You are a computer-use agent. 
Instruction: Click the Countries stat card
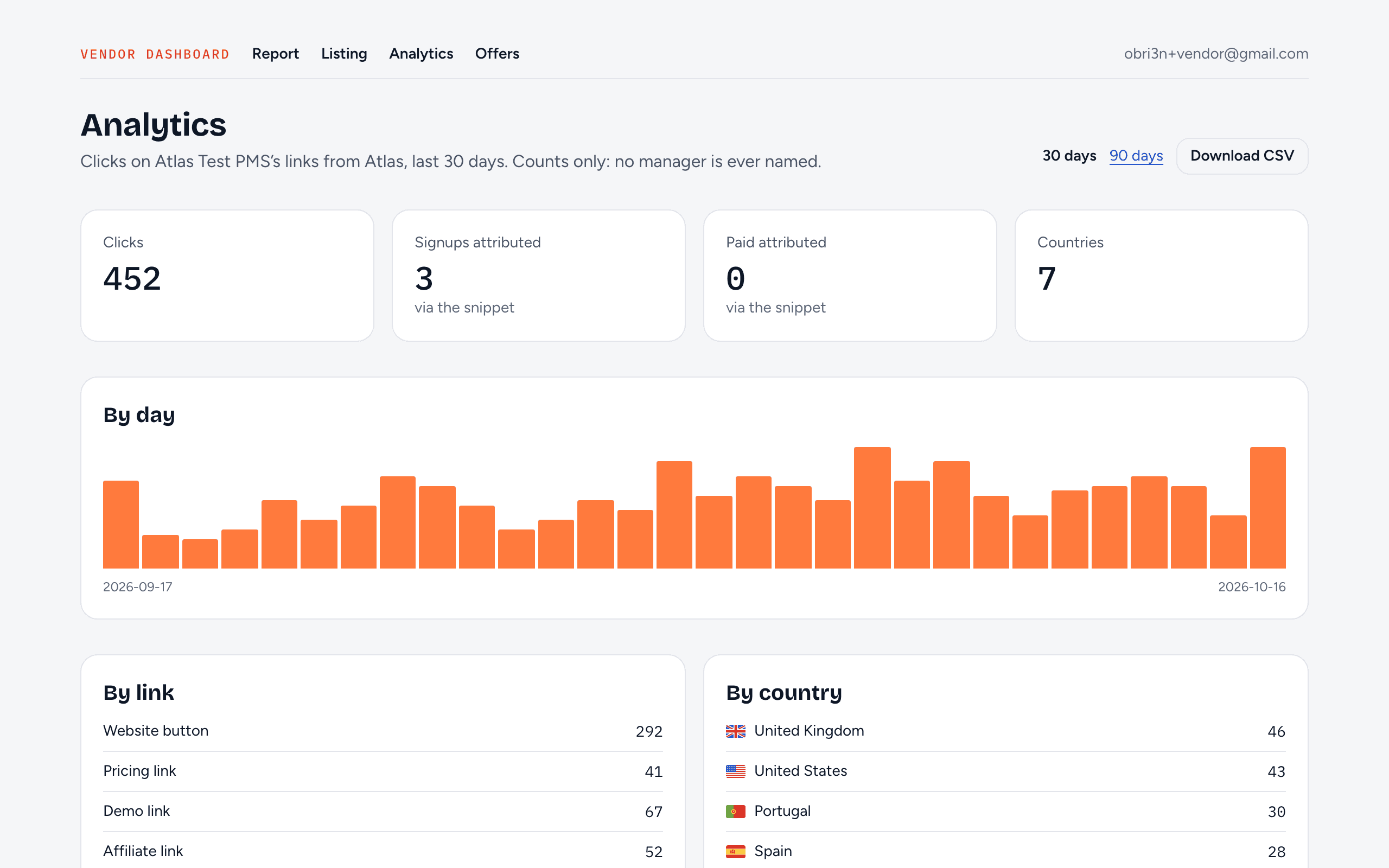click(x=1161, y=276)
